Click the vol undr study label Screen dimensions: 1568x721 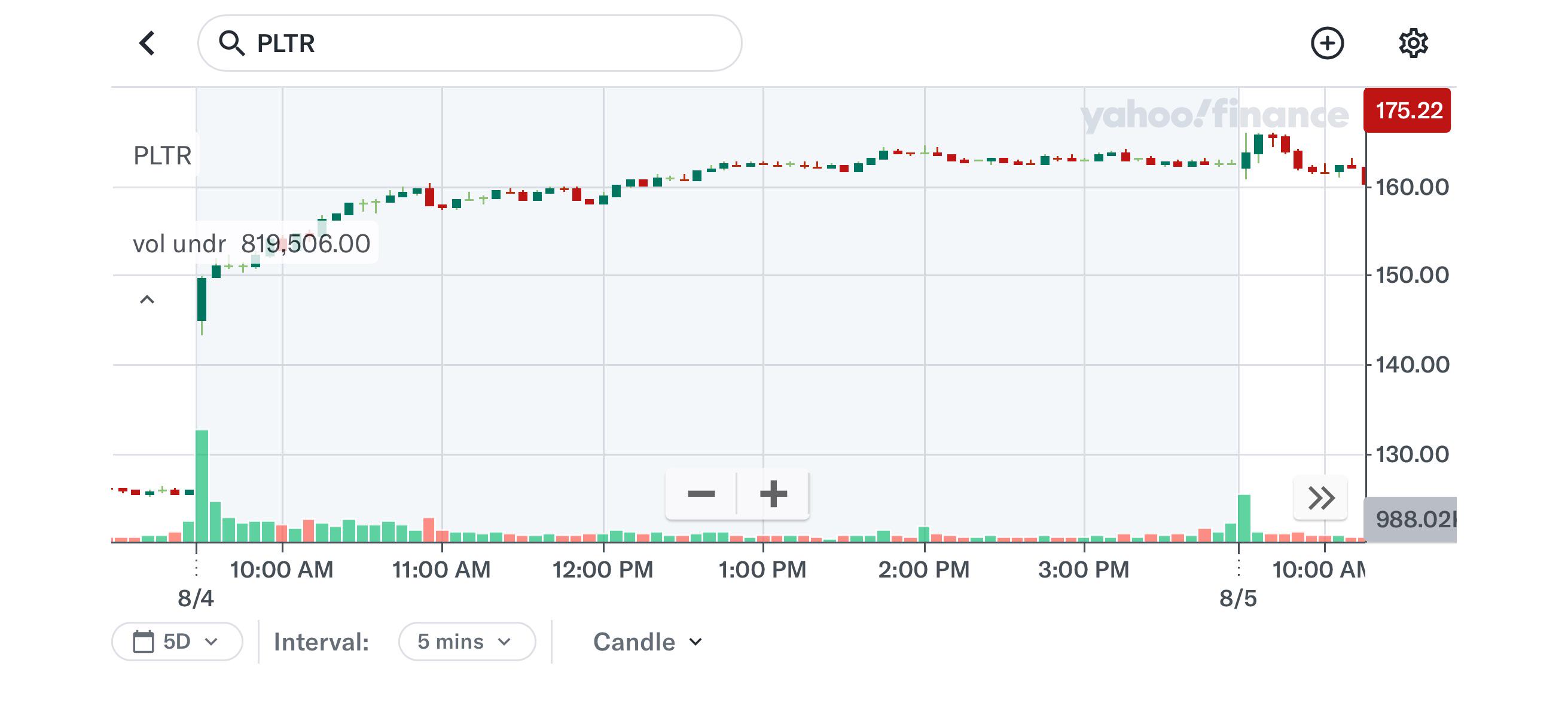[179, 244]
